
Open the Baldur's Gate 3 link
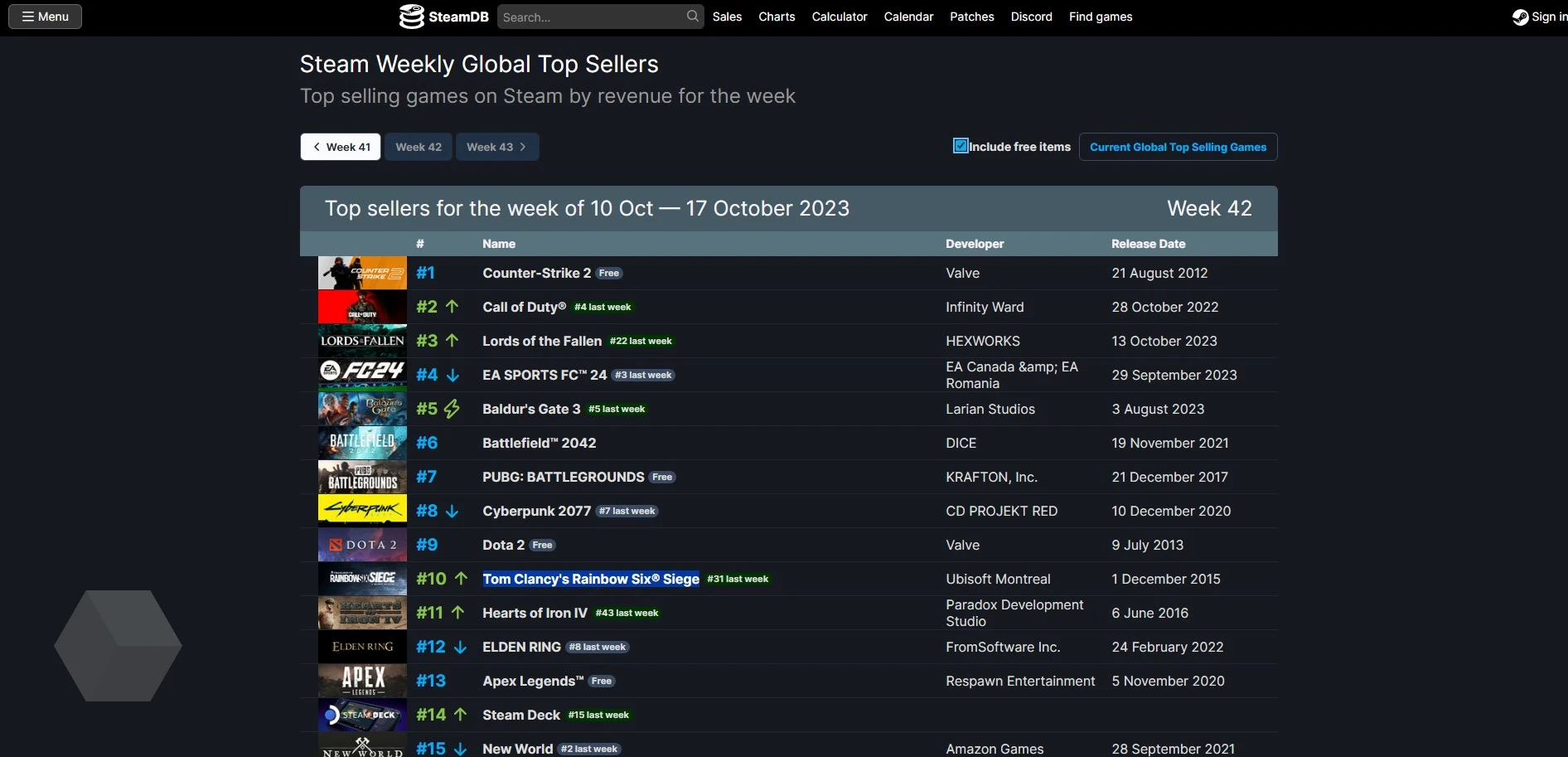[x=531, y=409]
